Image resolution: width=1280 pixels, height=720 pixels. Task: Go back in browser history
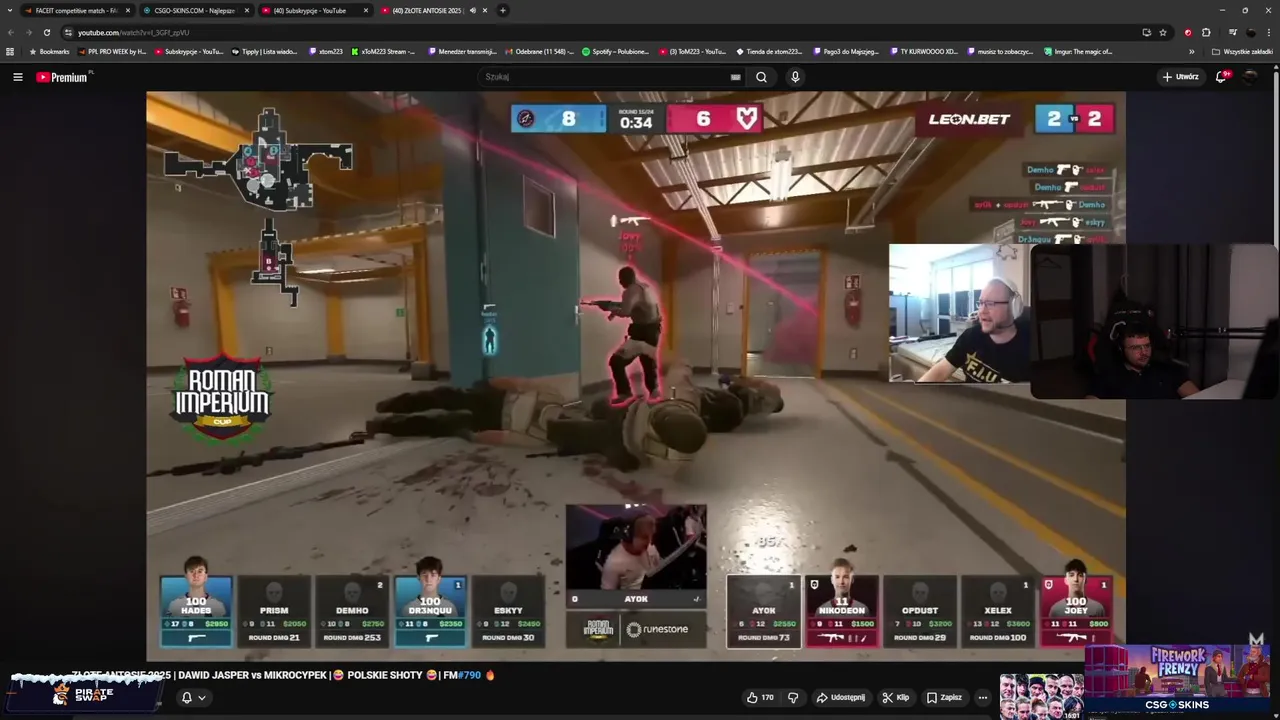(x=11, y=32)
